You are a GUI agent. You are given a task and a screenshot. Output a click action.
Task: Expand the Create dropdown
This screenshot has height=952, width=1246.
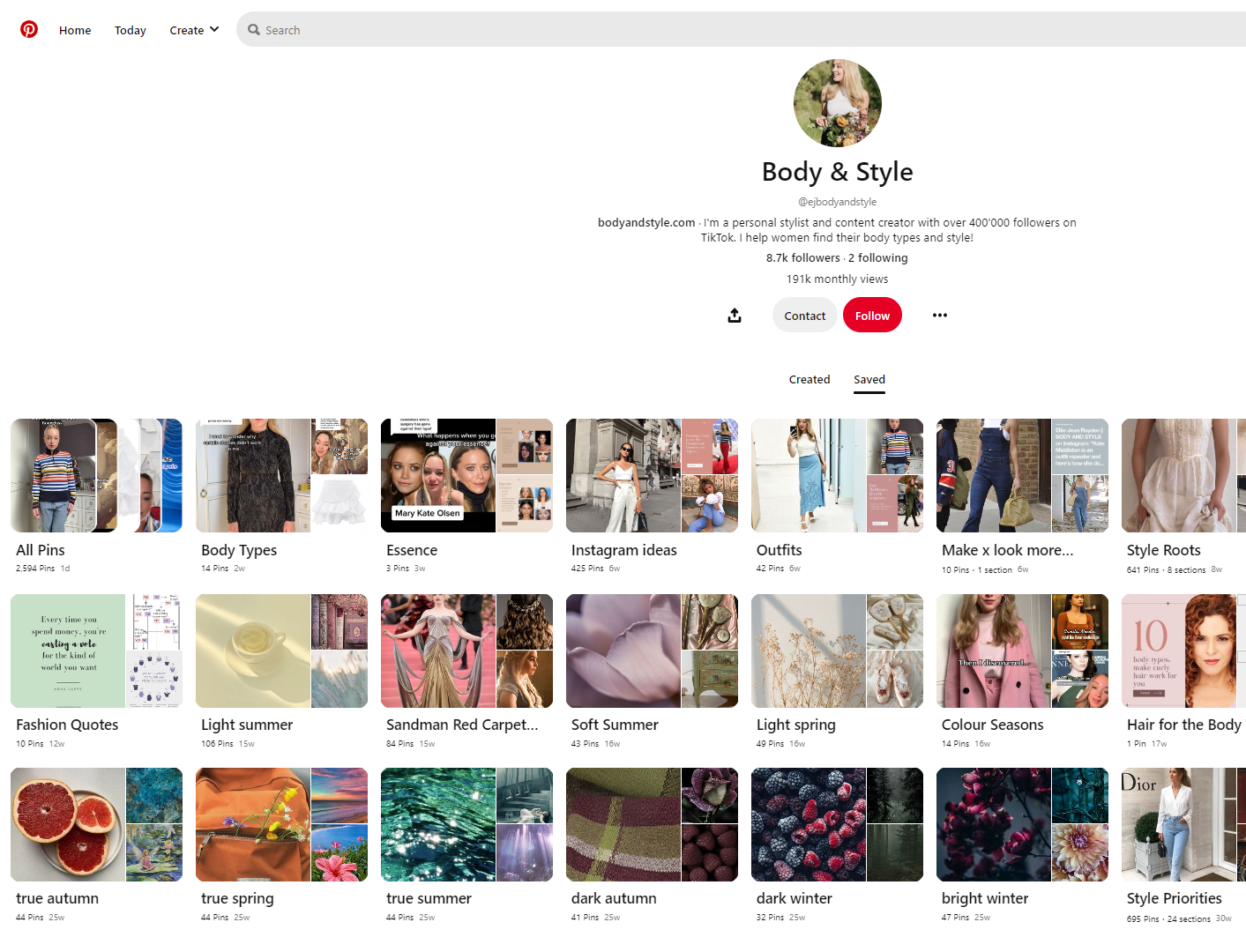tap(194, 29)
